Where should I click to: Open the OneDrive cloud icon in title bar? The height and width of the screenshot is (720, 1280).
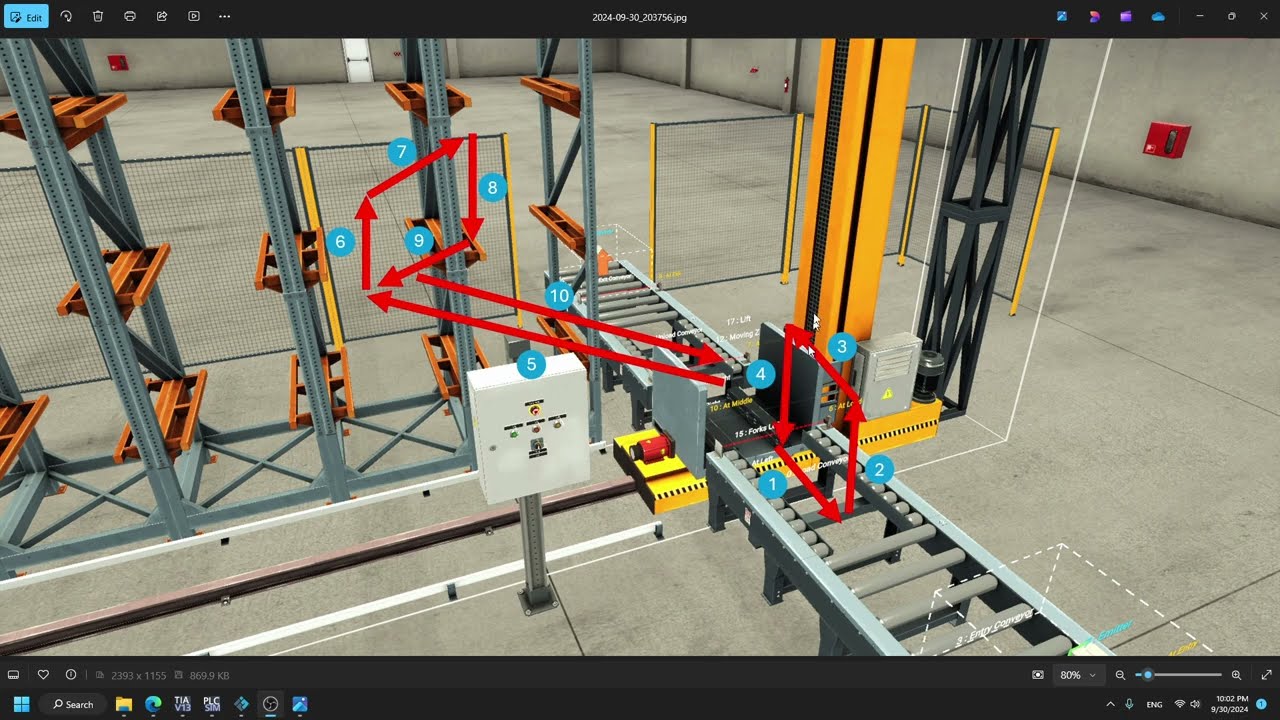[x=1158, y=17]
